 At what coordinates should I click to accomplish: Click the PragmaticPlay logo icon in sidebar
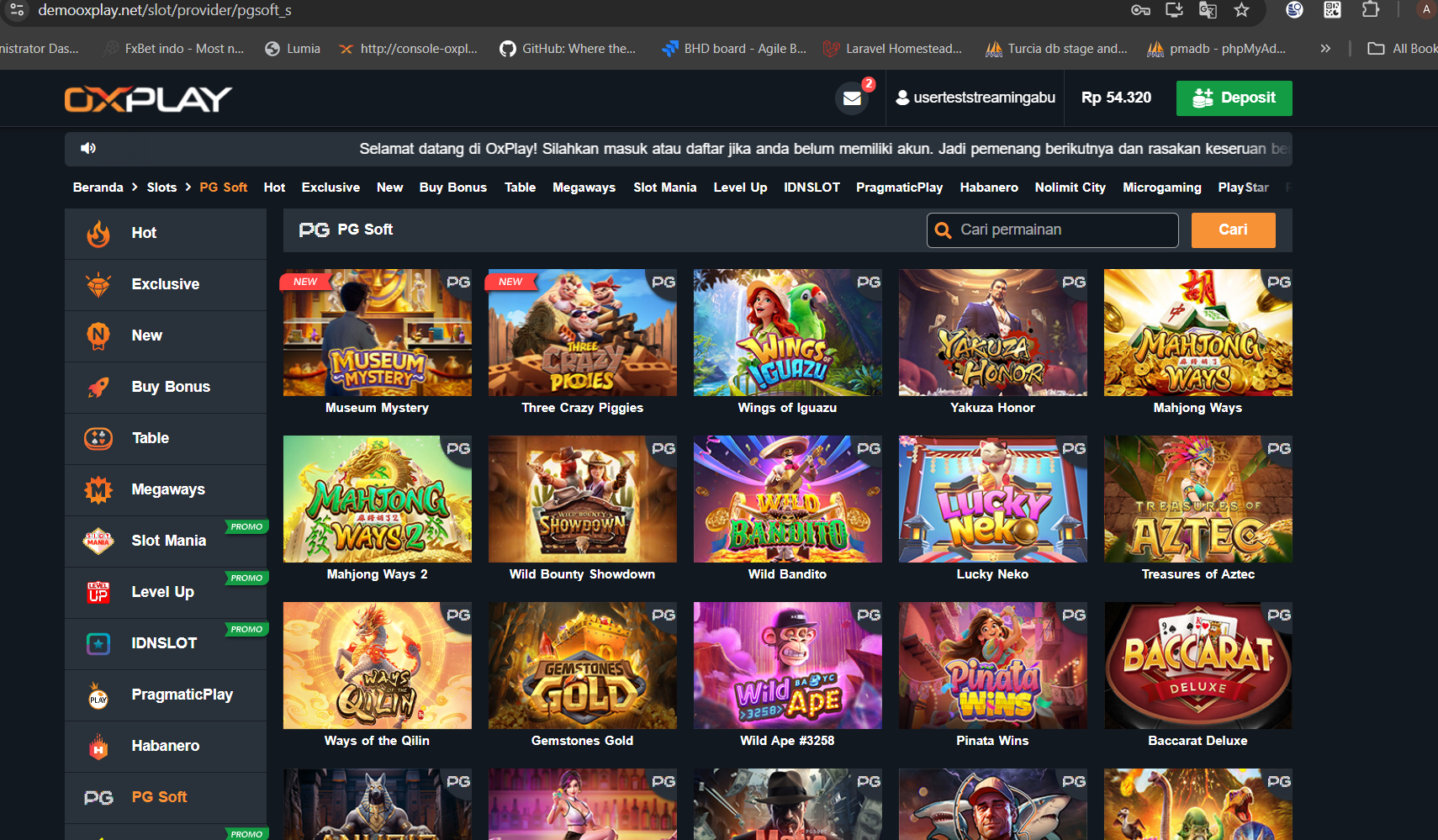pyautogui.click(x=98, y=695)
